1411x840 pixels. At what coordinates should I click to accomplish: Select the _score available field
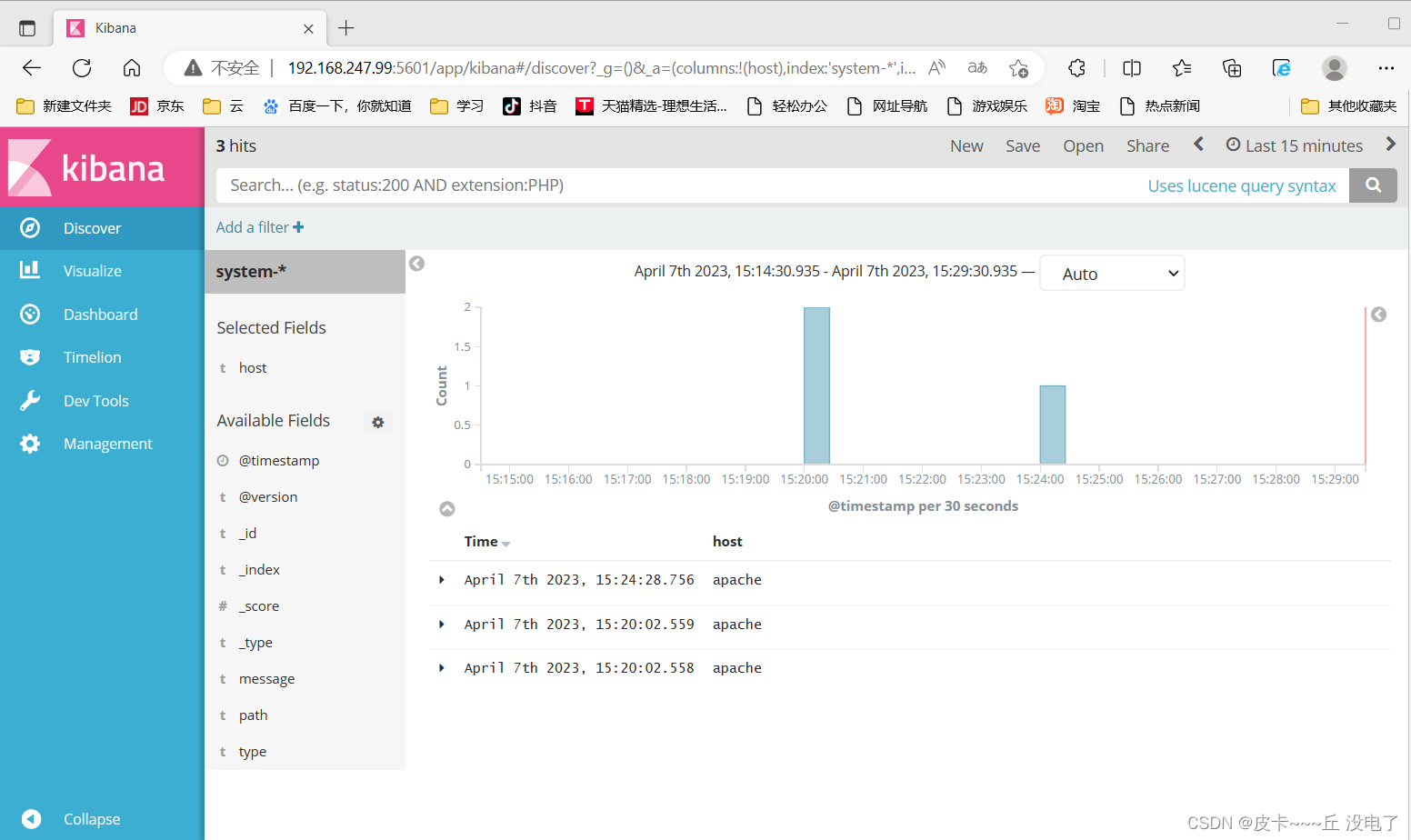259,606
